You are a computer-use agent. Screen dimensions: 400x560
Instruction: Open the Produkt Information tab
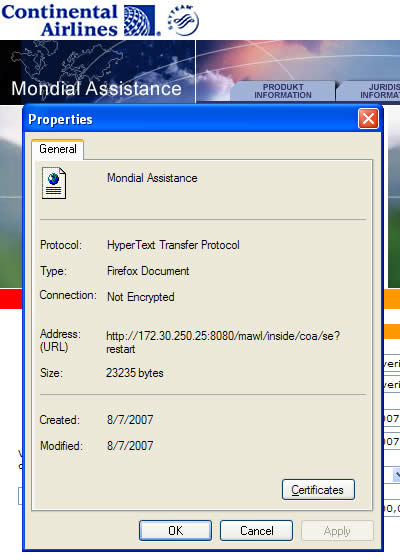coord(282,91)
